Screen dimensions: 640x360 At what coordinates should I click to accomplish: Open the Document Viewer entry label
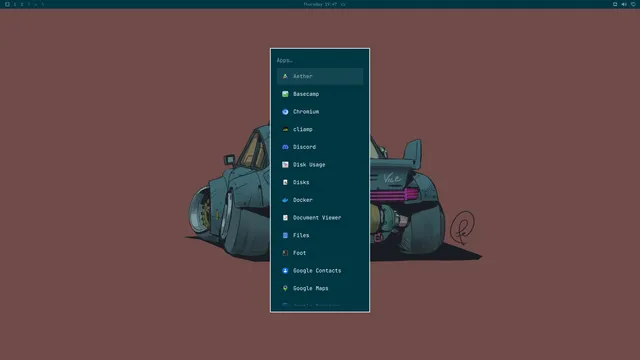click(317, 218)
